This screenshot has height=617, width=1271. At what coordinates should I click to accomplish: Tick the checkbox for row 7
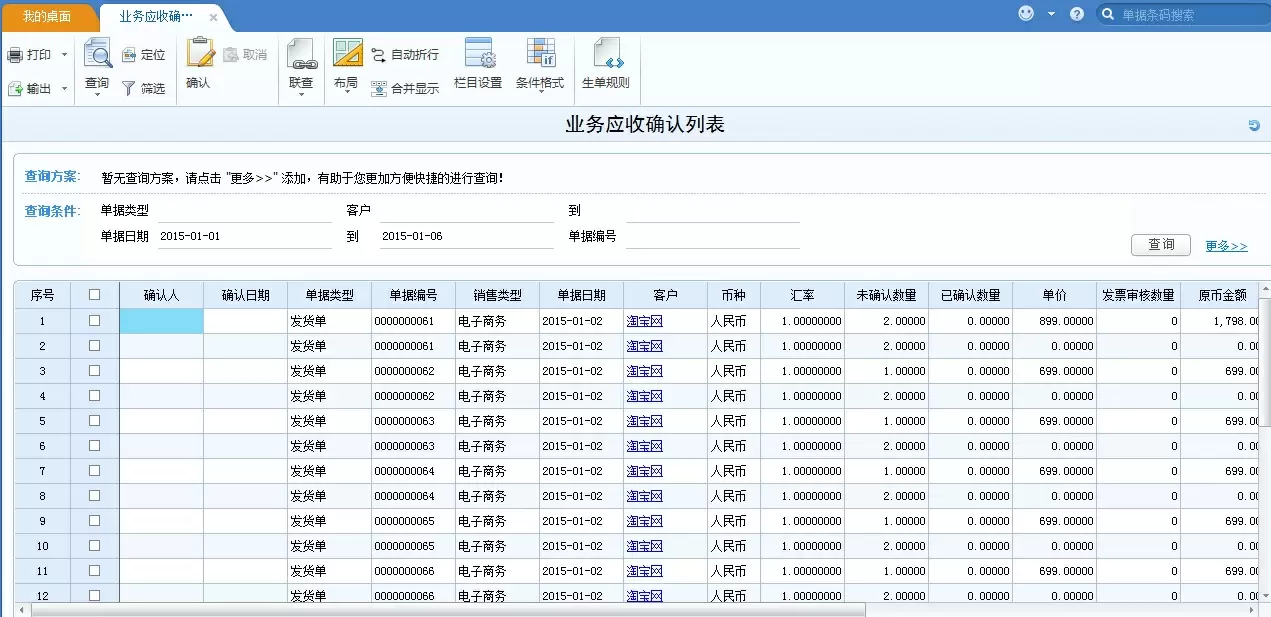click(95, 471)
